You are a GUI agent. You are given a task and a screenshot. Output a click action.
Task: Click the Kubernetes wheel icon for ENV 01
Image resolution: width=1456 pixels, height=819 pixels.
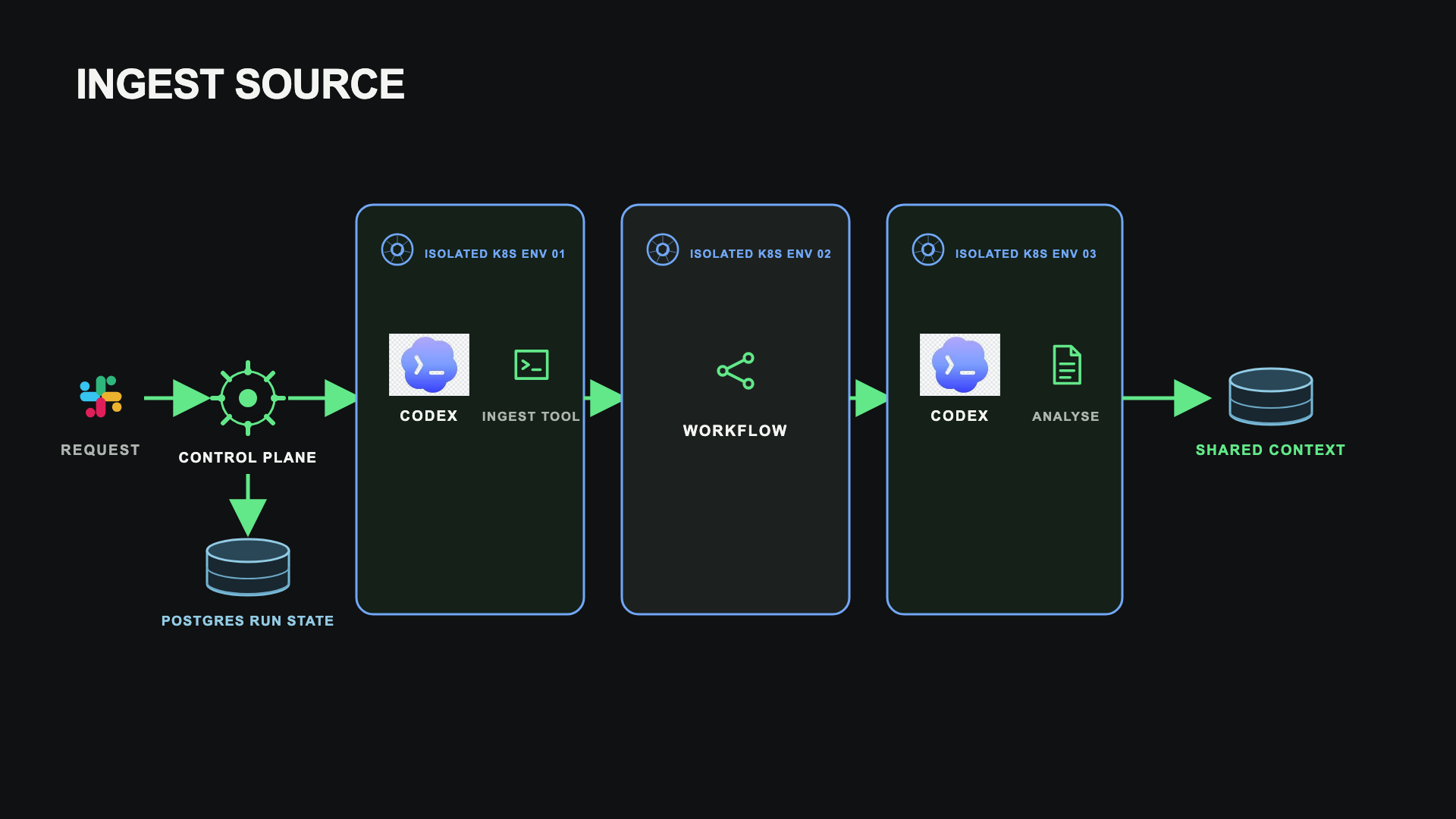(x=397, y=249)
